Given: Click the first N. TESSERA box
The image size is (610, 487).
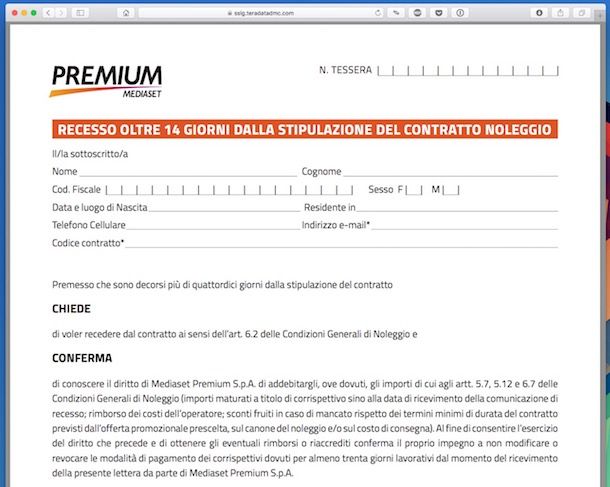Looking at the screenshot, I should 386,71.
